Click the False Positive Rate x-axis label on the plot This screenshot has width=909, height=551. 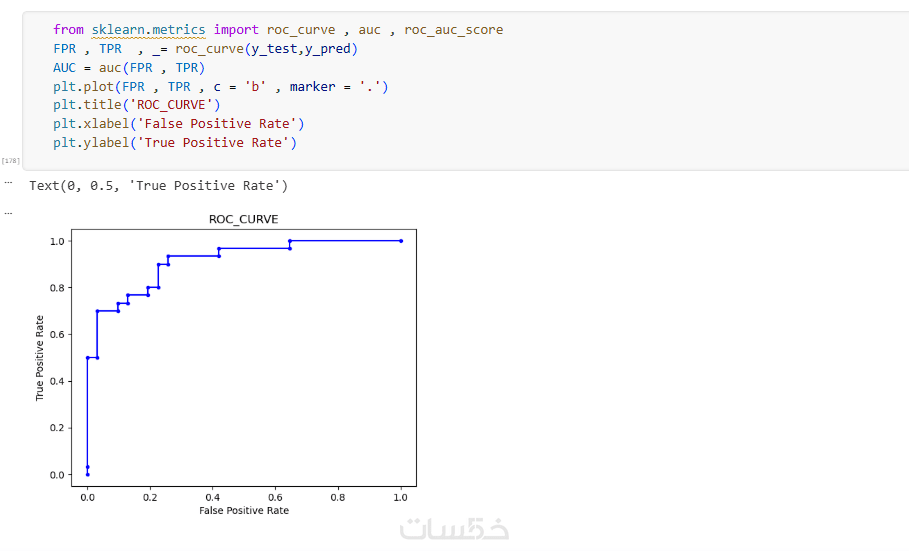coord(244,510)
